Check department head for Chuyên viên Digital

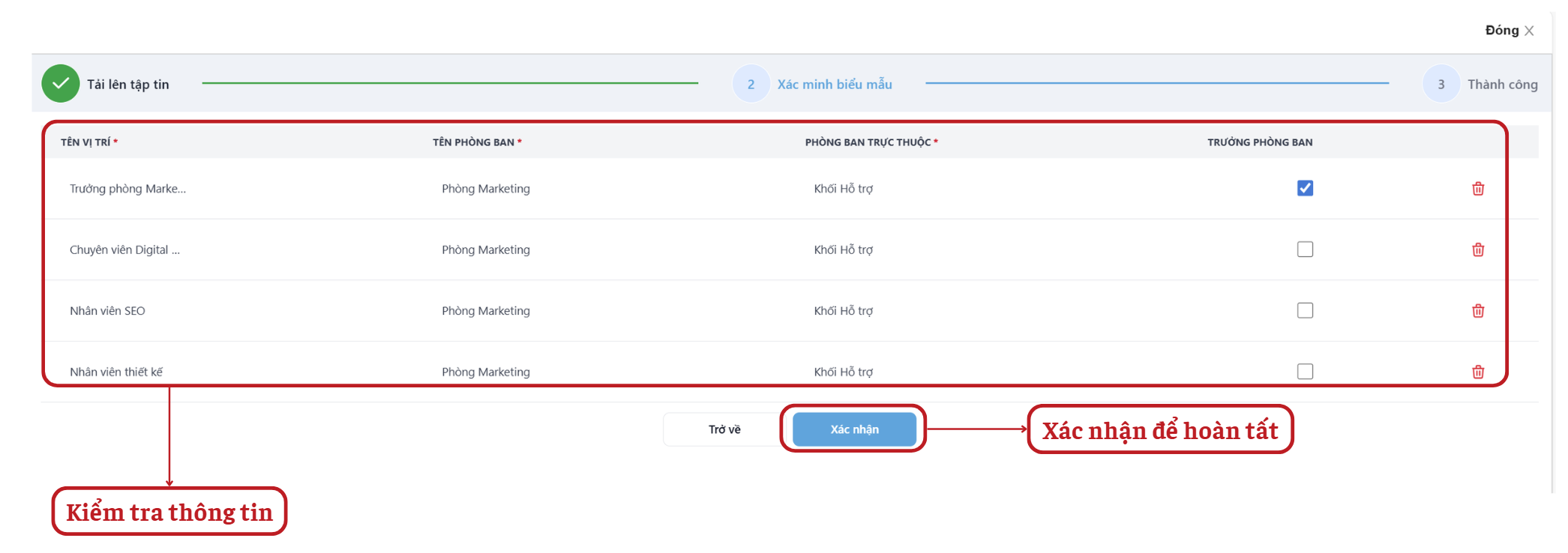tap(1305, 250)
